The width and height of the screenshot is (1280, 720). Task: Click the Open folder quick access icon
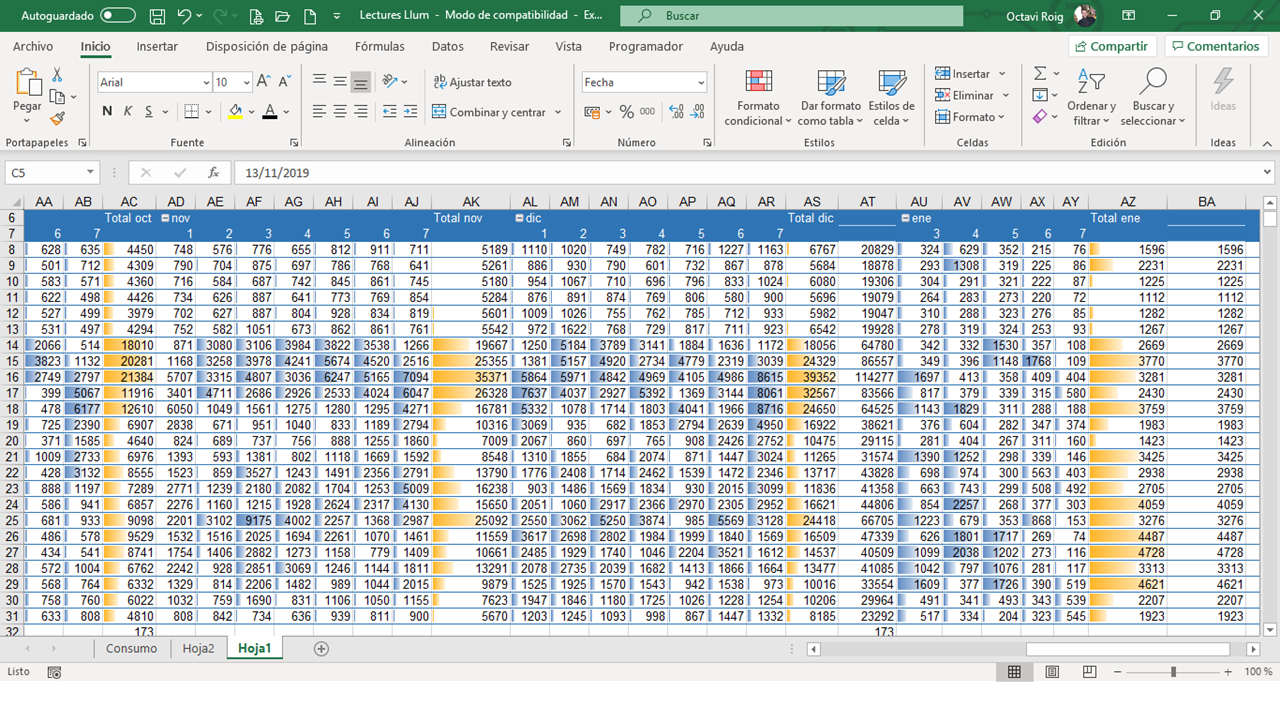pyautogui.click(x=281, y=16)
